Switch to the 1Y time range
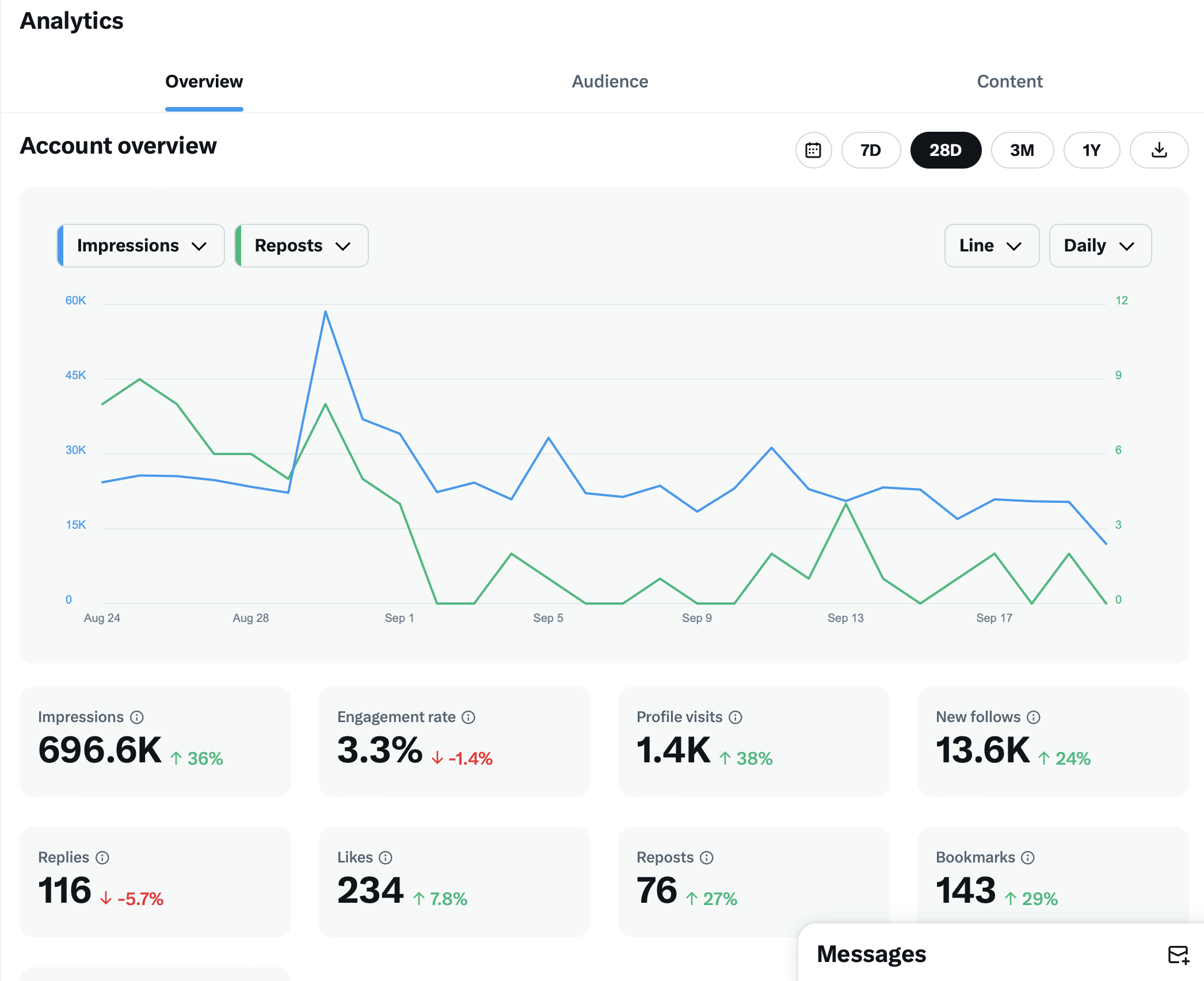Viewport: 1204px width, 981px height. [1091, 150]
